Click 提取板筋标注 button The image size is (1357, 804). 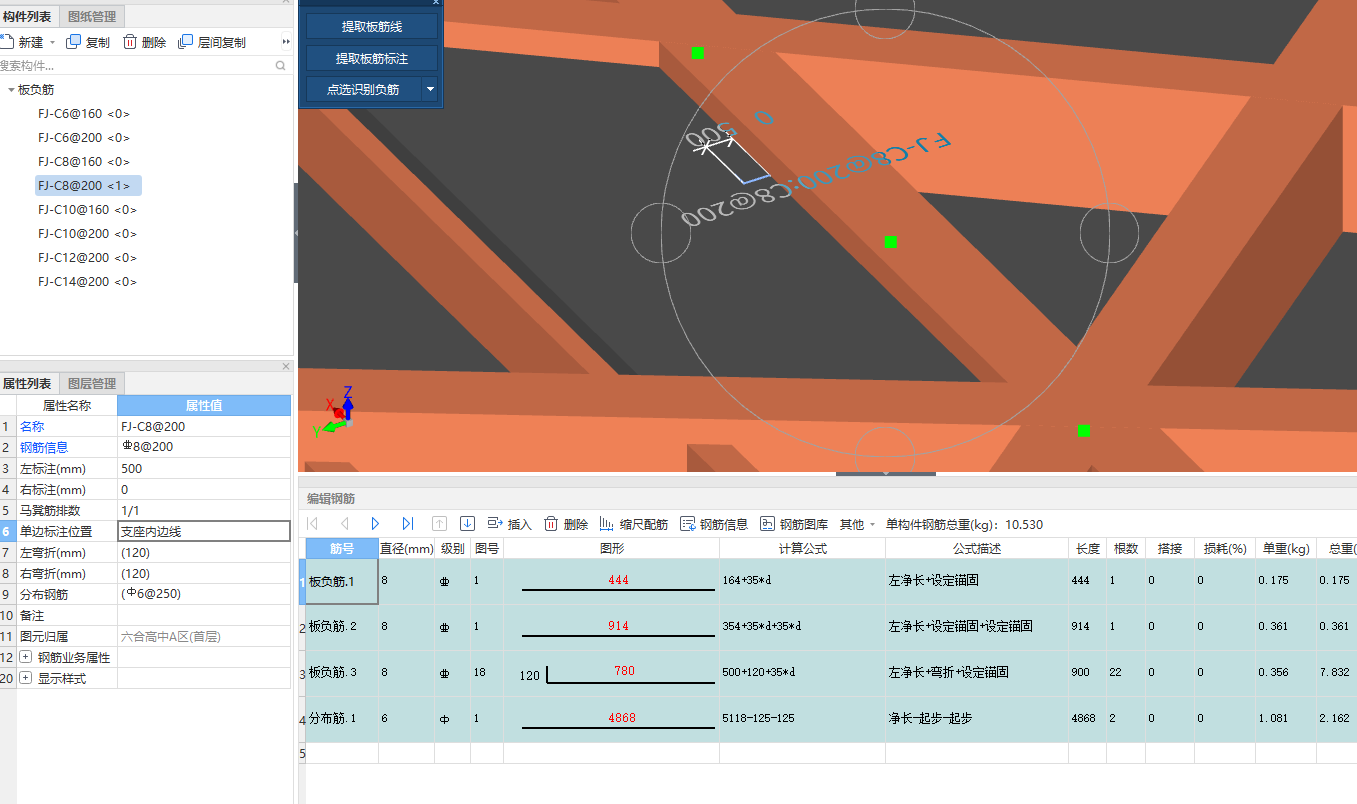click(372, 58)
